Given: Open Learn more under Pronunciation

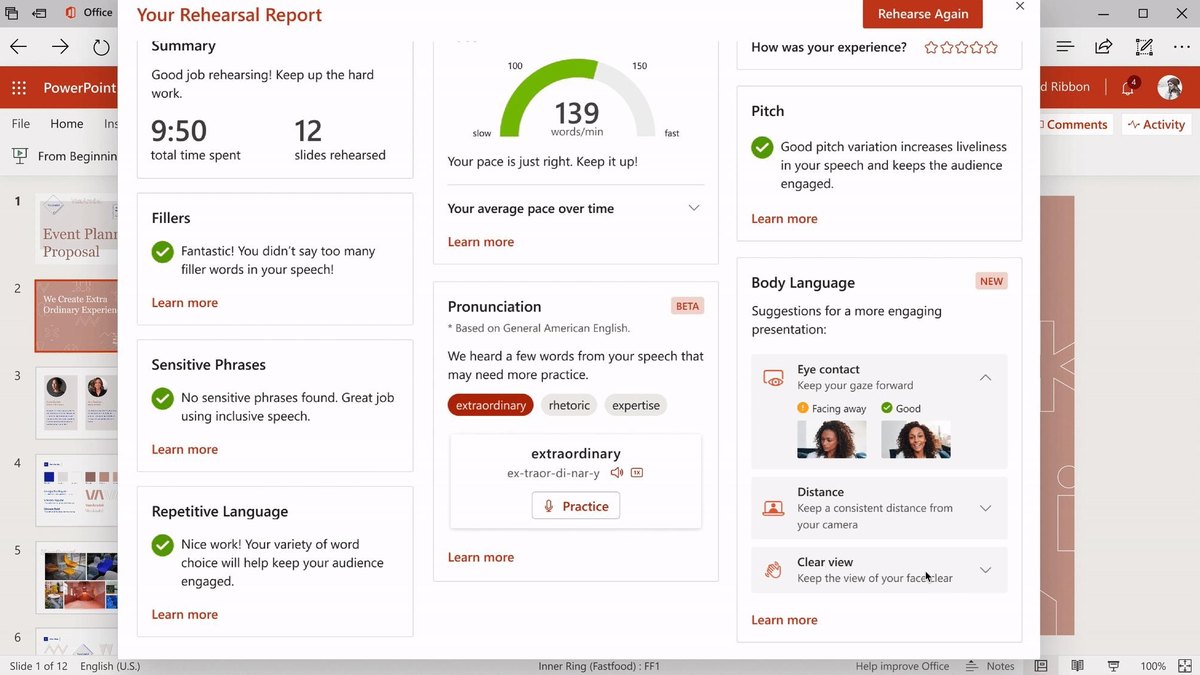Looking at the screenshot, I should click(x=481, y=557).
